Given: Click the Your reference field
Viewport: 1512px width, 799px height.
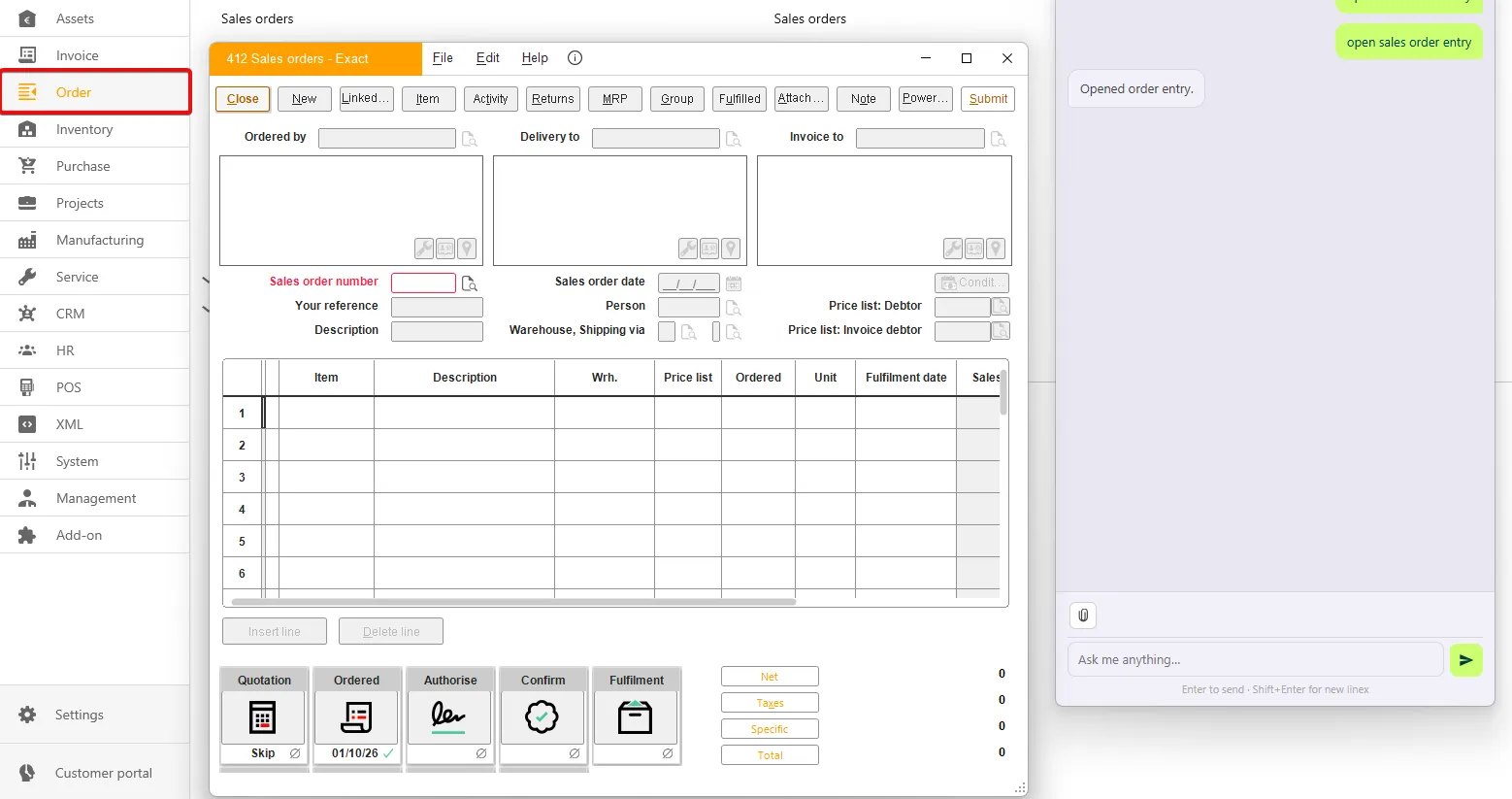Looking at the screenshot, I should [437, 307].
